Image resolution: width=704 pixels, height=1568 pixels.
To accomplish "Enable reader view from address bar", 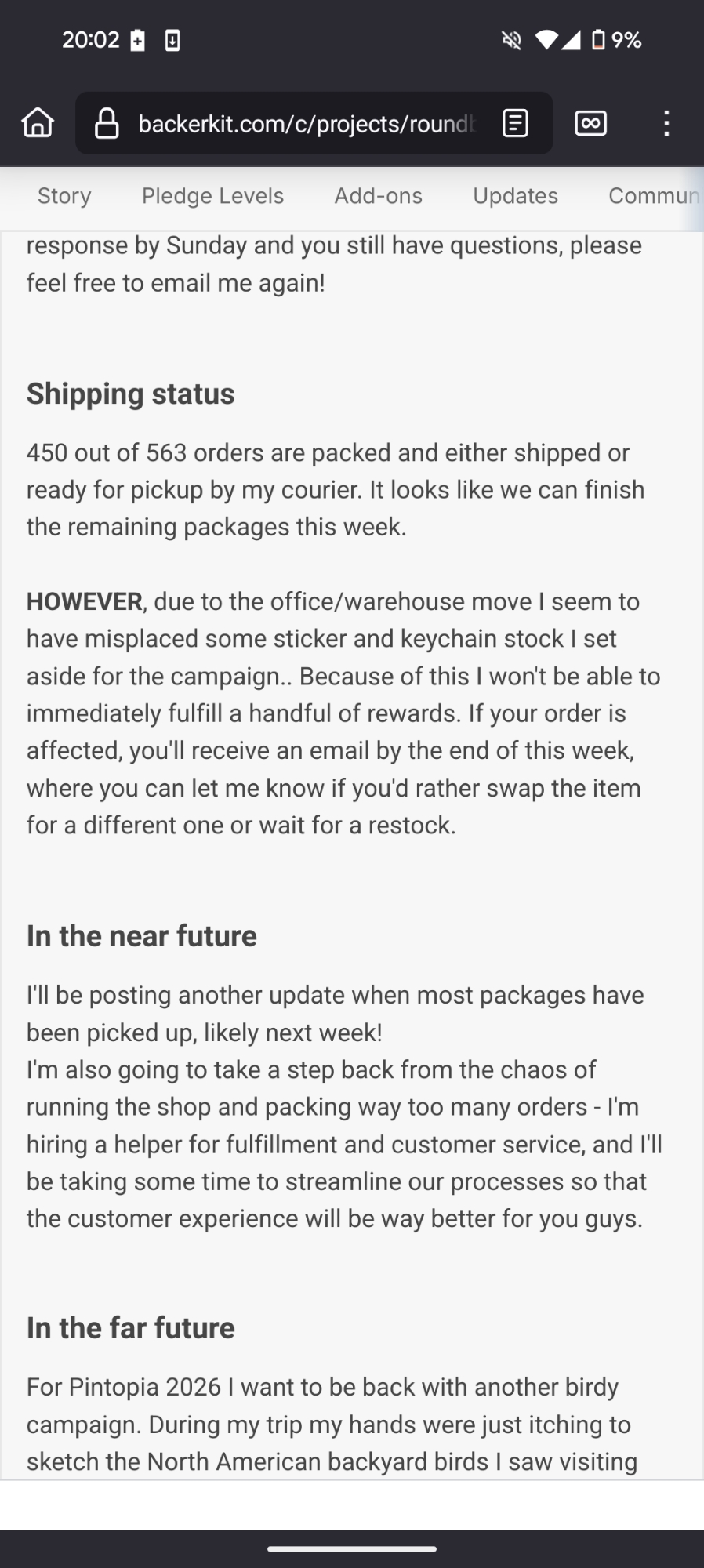I will pos(515,123).
